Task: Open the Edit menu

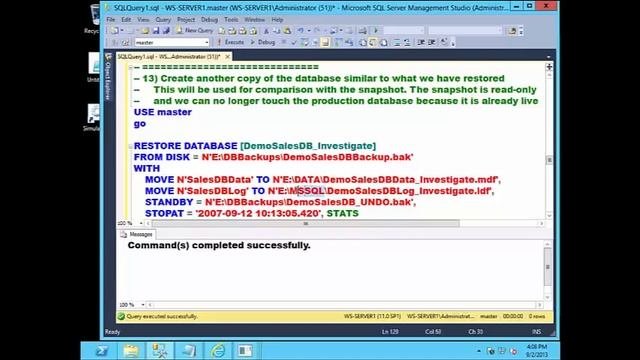Action: (x=126, y=20)
